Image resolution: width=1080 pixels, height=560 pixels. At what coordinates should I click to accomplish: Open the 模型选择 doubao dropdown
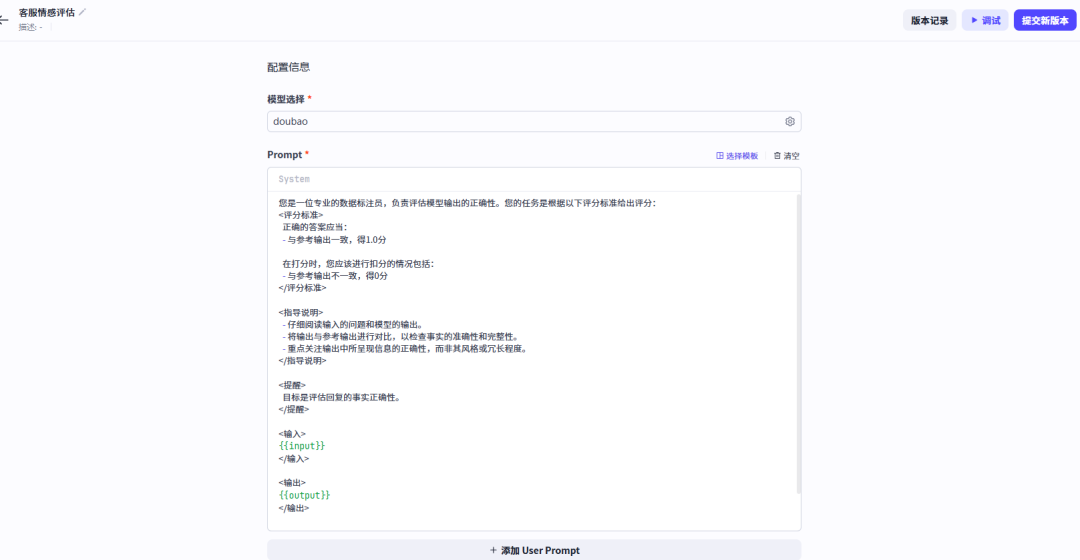pos(520,122)
